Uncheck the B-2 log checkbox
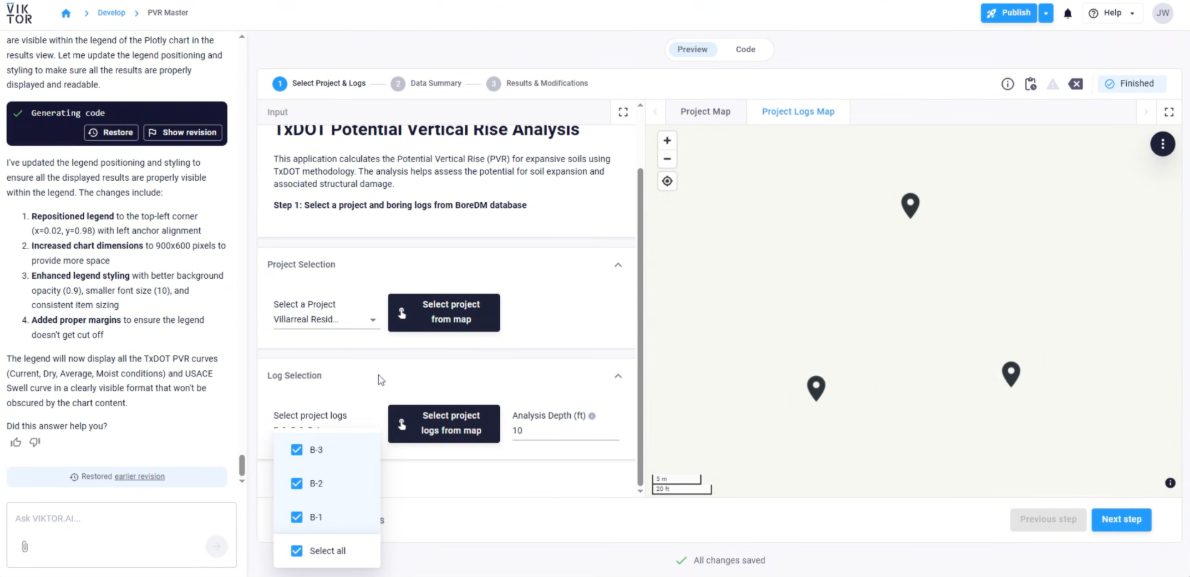 tap(297, 484)
